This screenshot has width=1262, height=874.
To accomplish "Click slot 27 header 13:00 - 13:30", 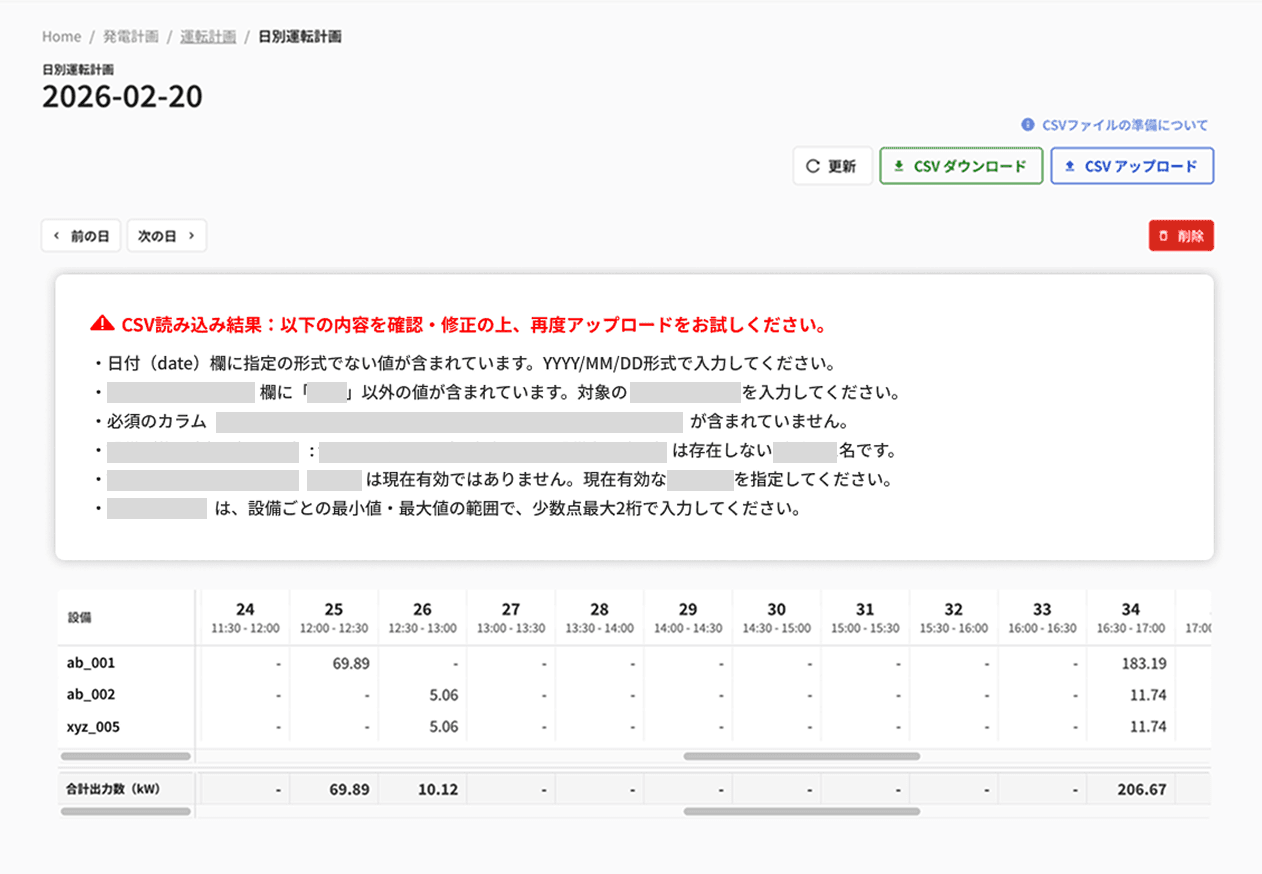I will [511, 617].
